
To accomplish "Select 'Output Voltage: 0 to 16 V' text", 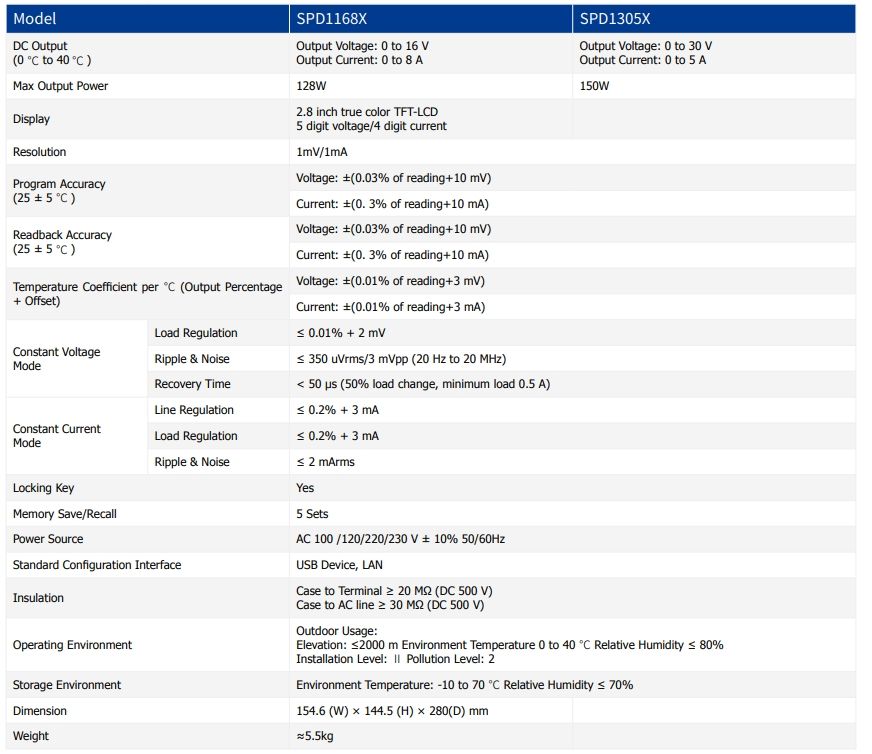I will 362,46.
